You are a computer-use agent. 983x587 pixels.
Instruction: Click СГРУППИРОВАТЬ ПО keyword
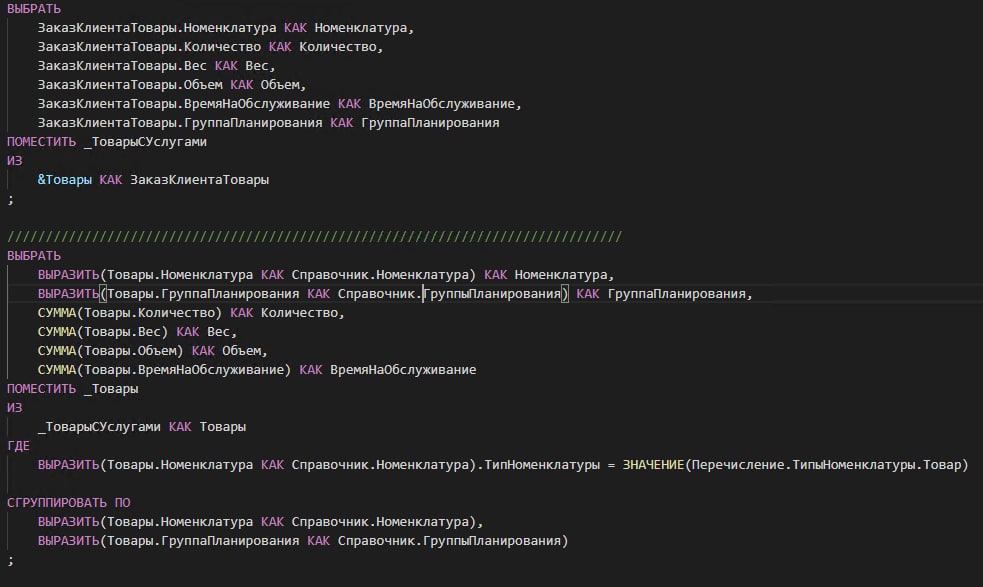point(68,502)
